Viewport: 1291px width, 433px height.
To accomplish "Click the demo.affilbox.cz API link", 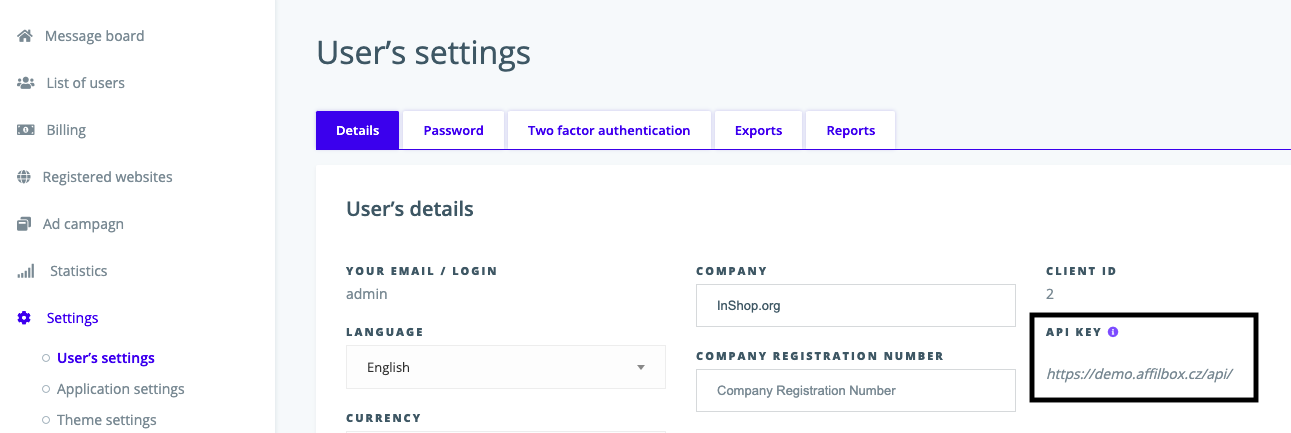I will point(1139,374).
